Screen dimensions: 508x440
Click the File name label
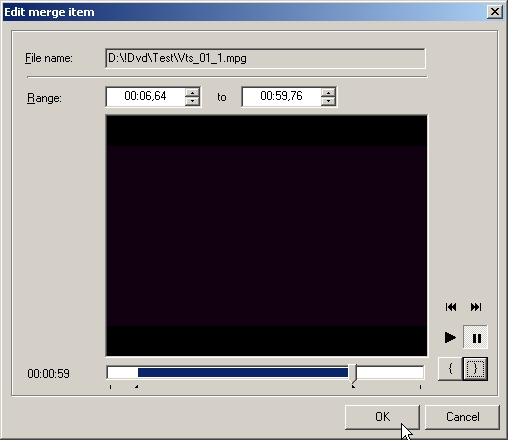point(49,58)
